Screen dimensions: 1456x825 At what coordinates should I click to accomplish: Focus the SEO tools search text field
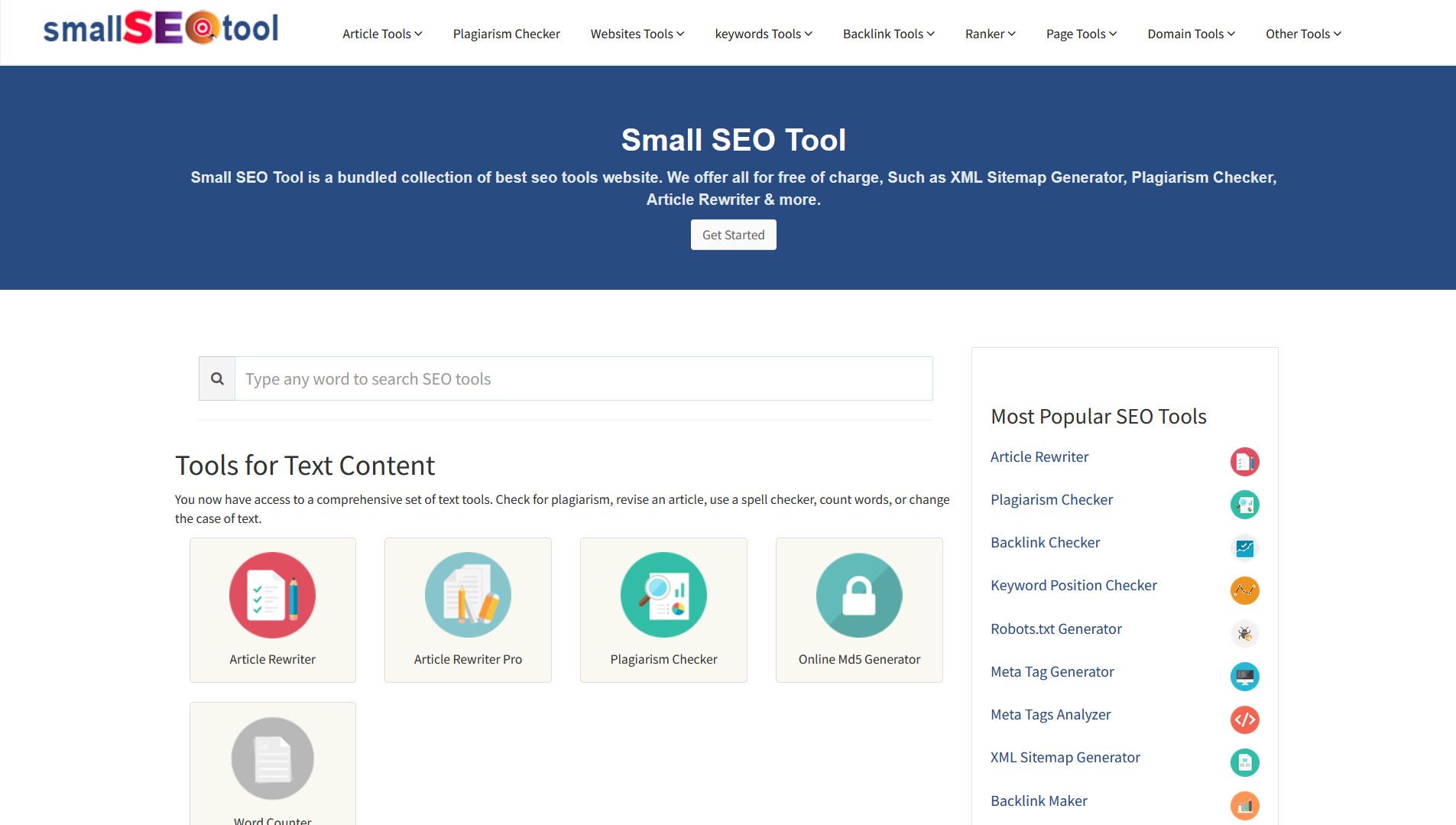coord(583,378)
